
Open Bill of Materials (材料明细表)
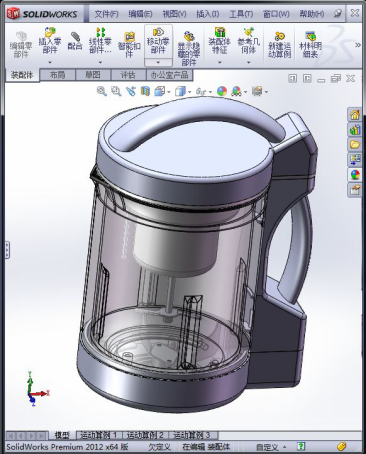(310, 44)
